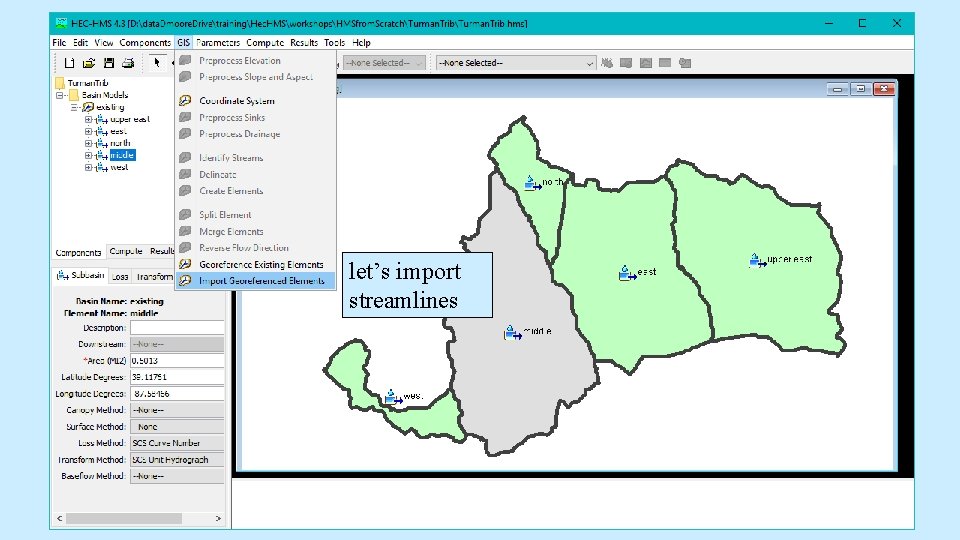
Task: Click the Coordinate System menu icon
Action: (x=185, y=100)
